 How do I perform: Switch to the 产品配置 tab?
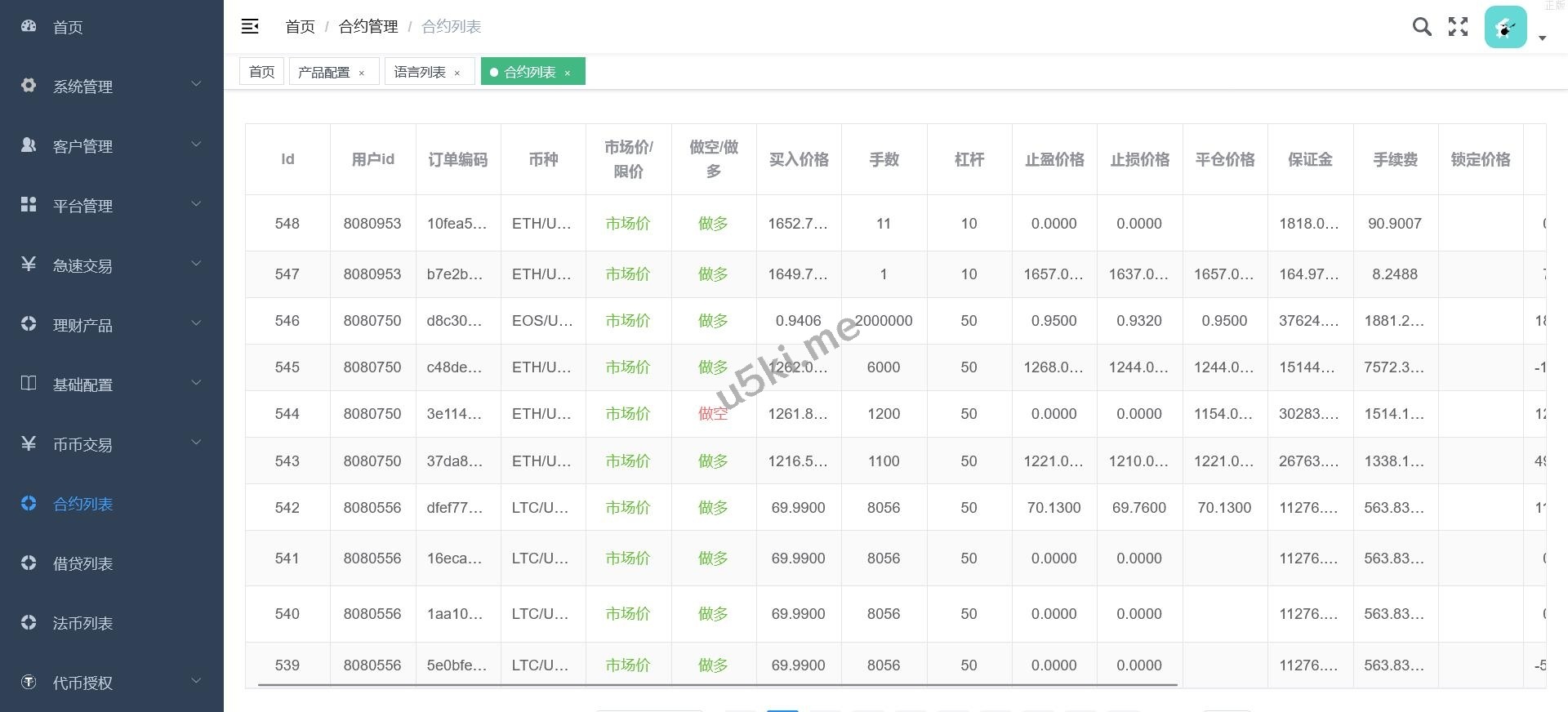323,72
